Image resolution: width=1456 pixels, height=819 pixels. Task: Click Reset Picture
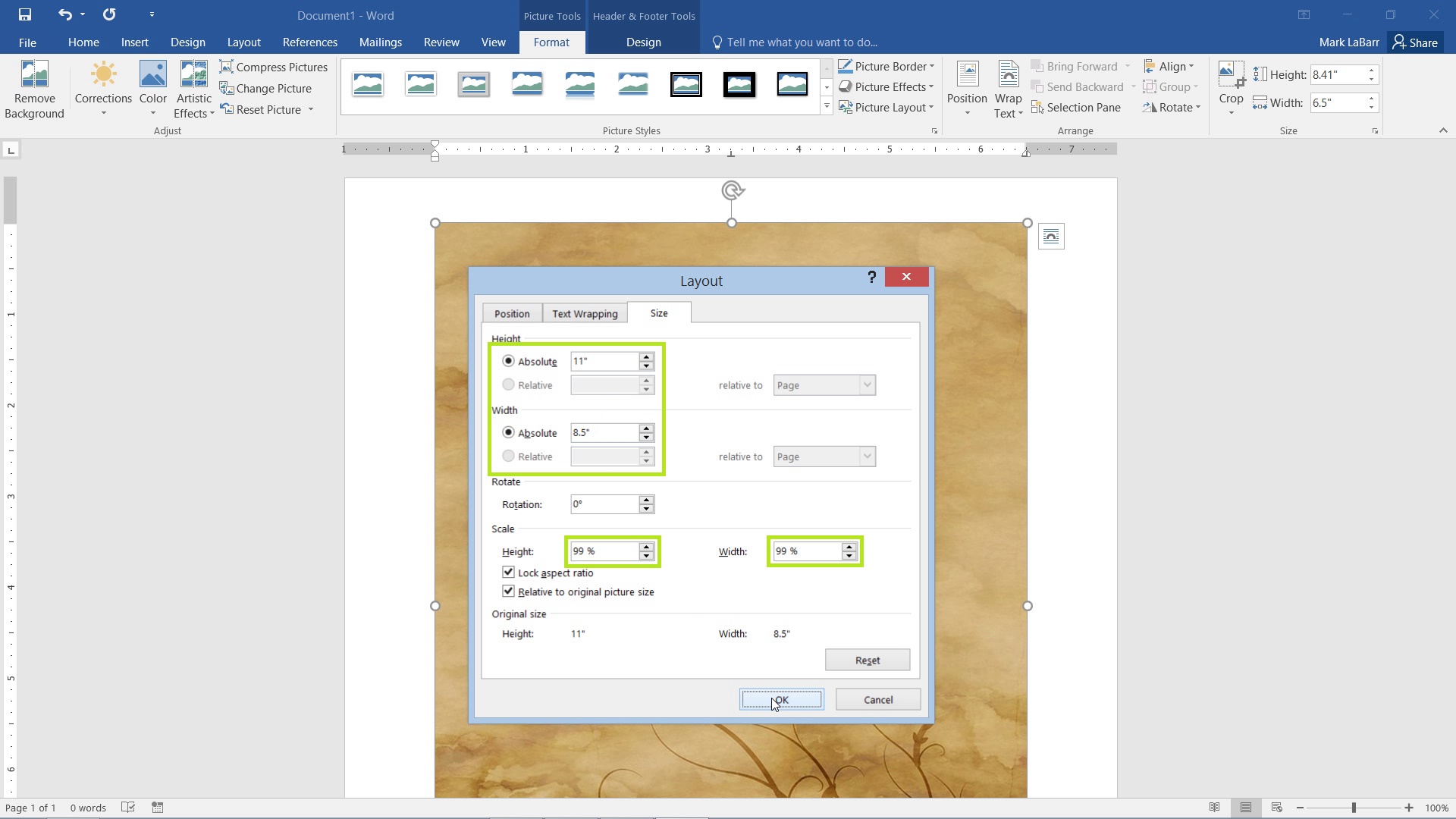(x=261, y=109)
